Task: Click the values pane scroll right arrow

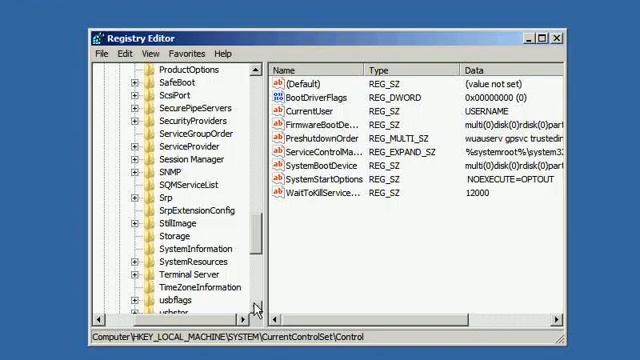Action: click(x=557, y=319)
